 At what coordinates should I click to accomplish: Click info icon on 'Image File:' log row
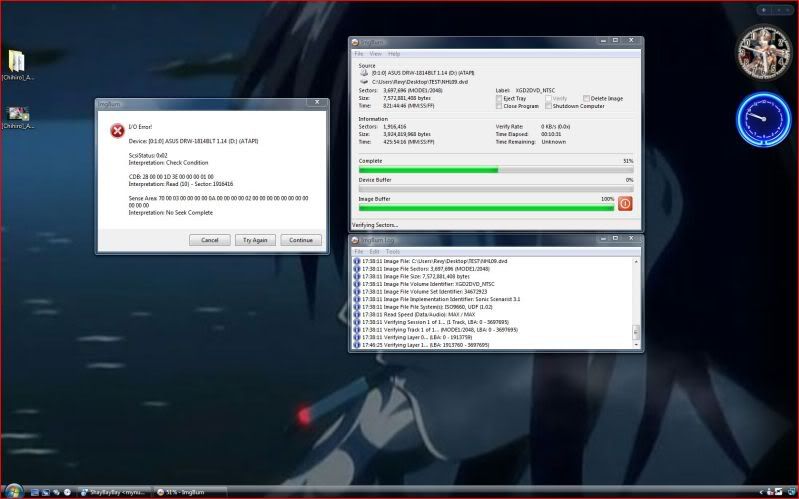357,261
